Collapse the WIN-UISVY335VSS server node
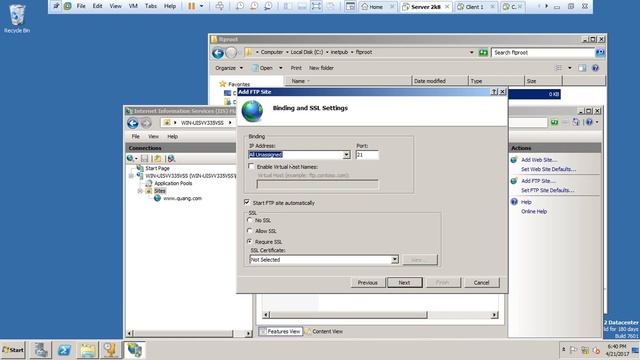 point(131,176)
